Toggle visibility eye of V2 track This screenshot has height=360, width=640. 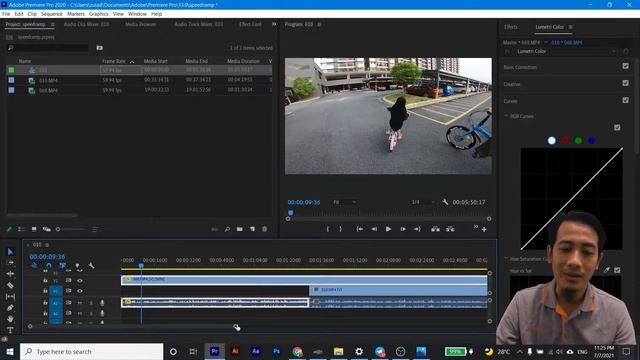(x=80, y=281)
